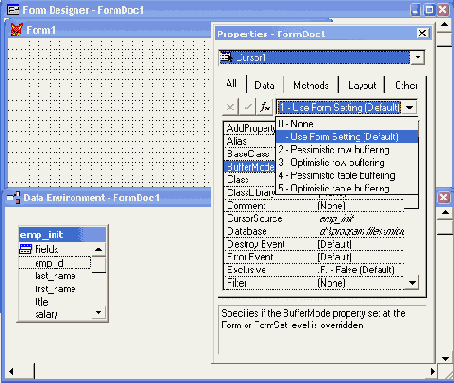Click the Fields icon in emp_init table
Screen dimensions: 454x383
tap(26, 249)
